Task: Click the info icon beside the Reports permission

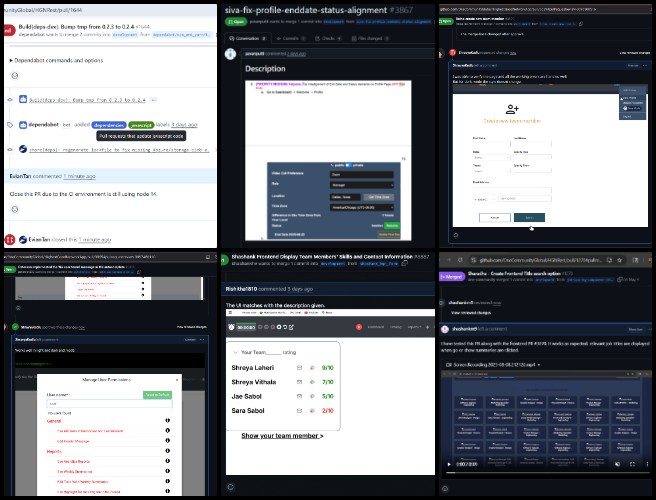Action: 167,451
